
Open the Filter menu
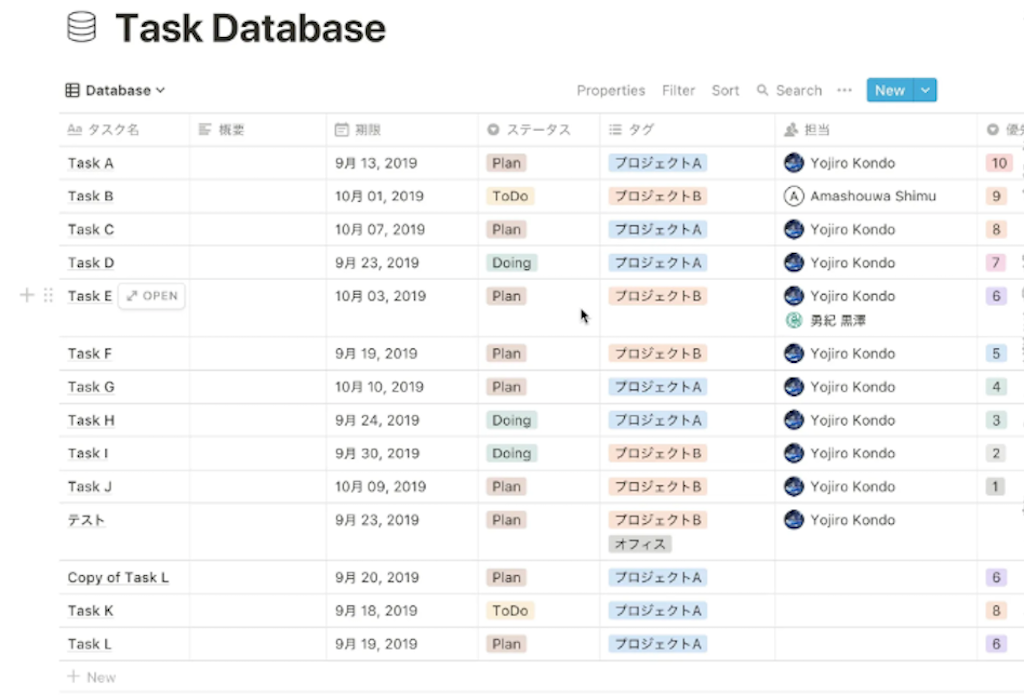(x=679, y=90)
